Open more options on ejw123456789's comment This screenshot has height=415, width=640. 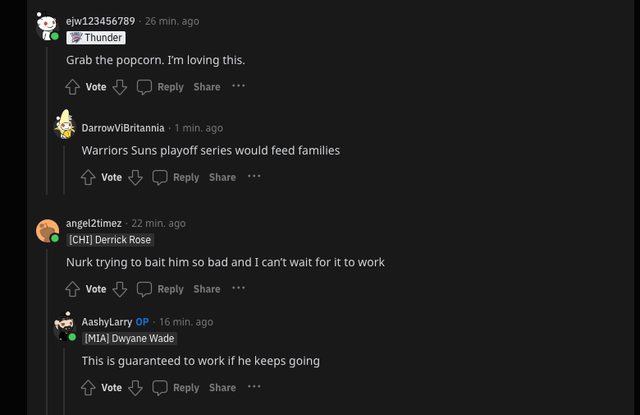click(x=238, y=86)
